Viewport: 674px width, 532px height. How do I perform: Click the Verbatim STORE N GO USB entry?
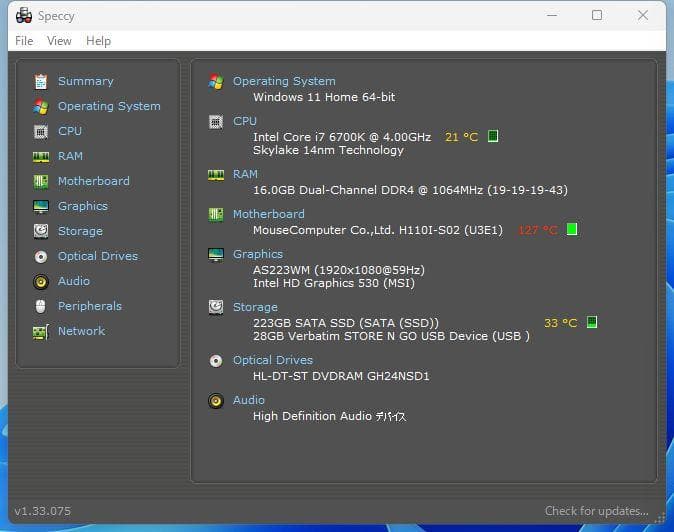pyautogui.click(x=391, y=336)
